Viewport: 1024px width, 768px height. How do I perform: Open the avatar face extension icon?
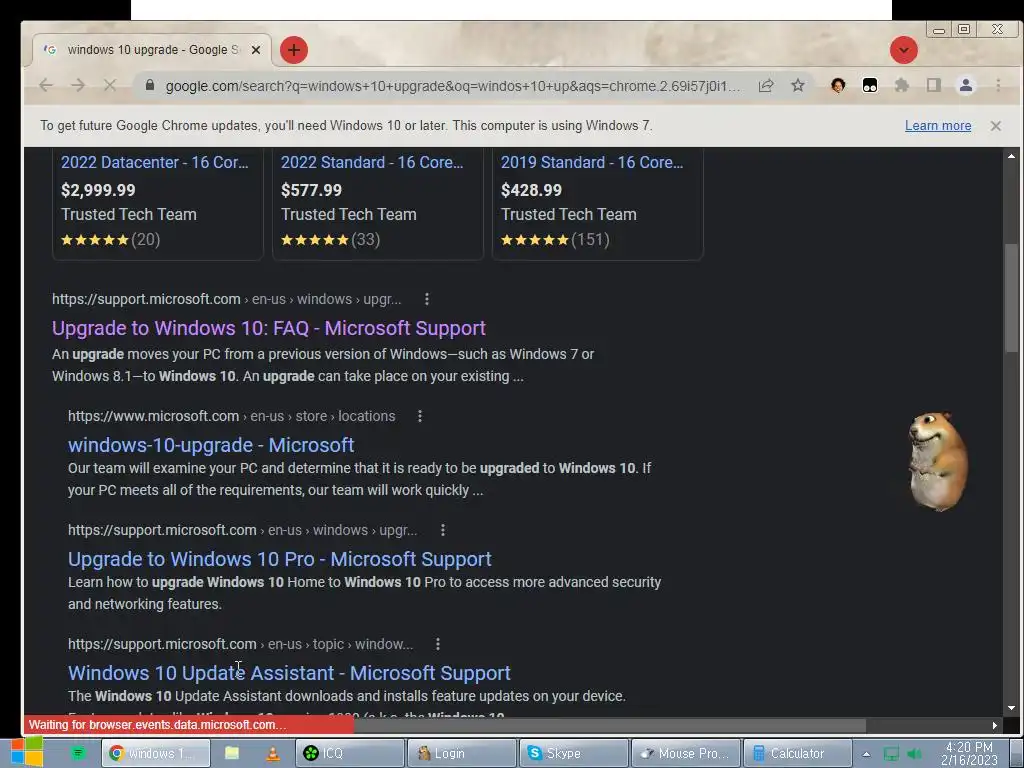(x=838, y=86)
